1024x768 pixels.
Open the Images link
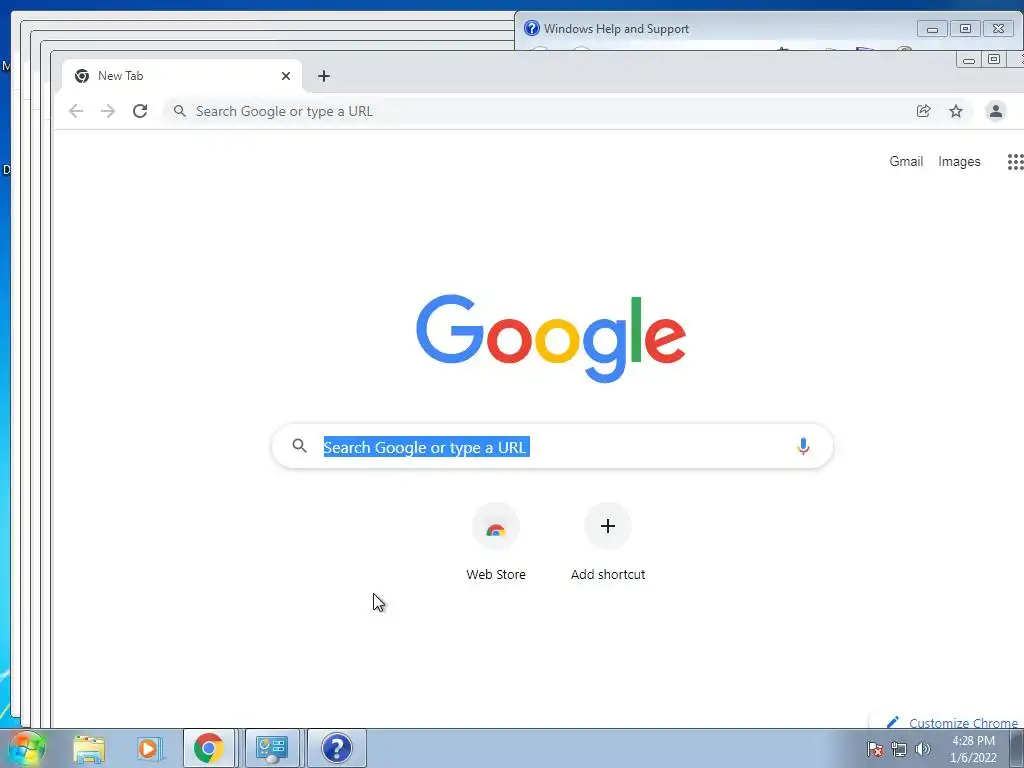click(x=959, y=161)
